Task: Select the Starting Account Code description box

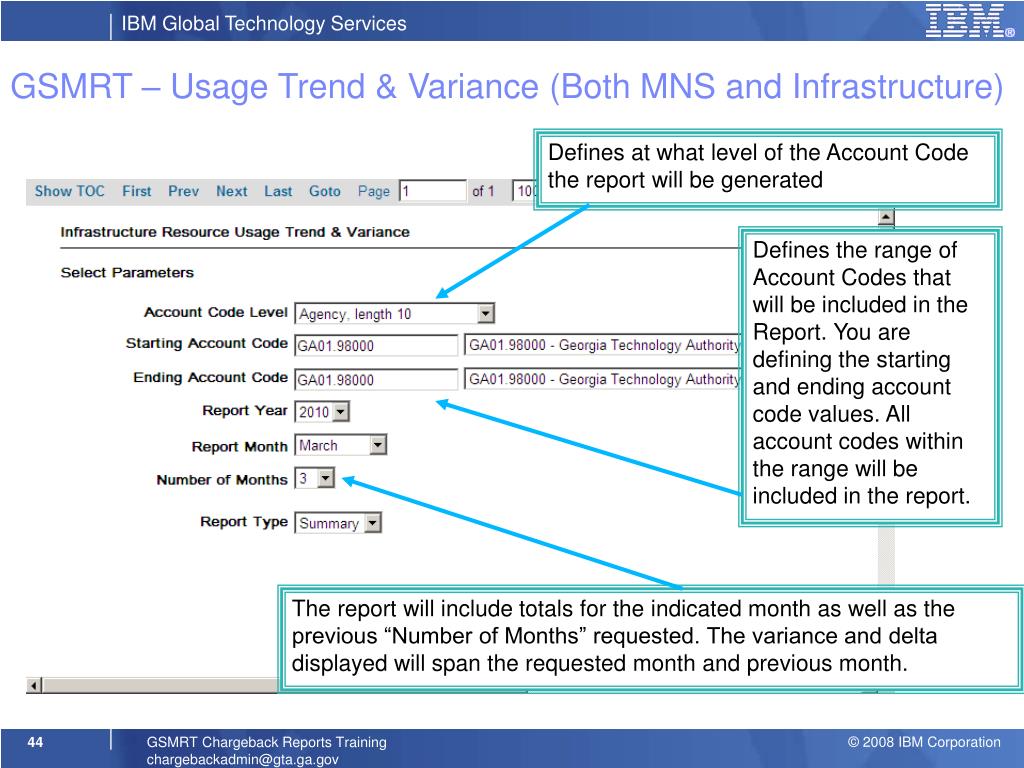Action: tap(601, 345)
